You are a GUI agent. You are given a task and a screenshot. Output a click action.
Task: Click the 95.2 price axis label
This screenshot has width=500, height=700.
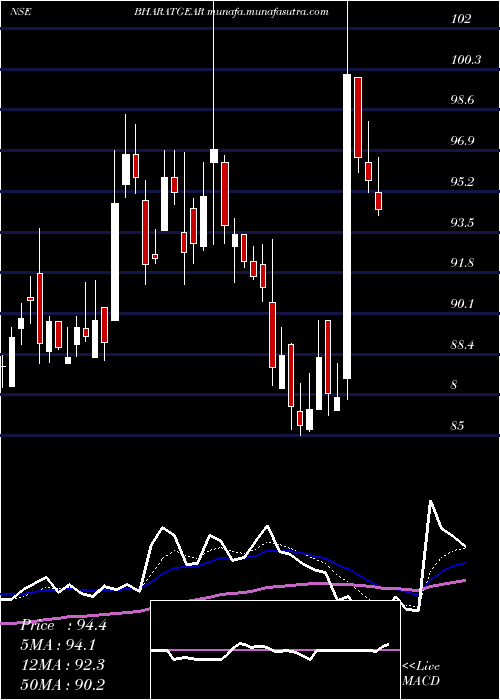[463, 182]
